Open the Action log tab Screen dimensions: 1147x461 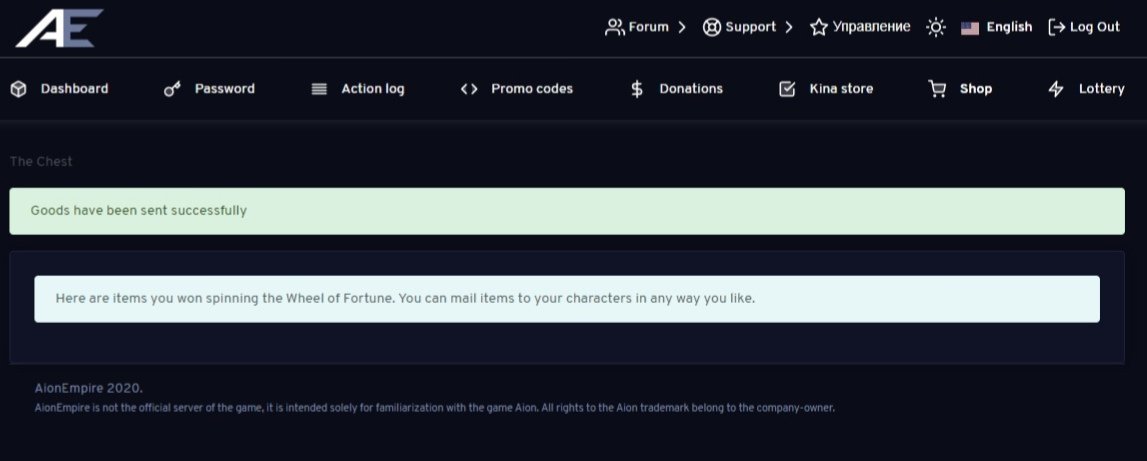tap(373, 89)
